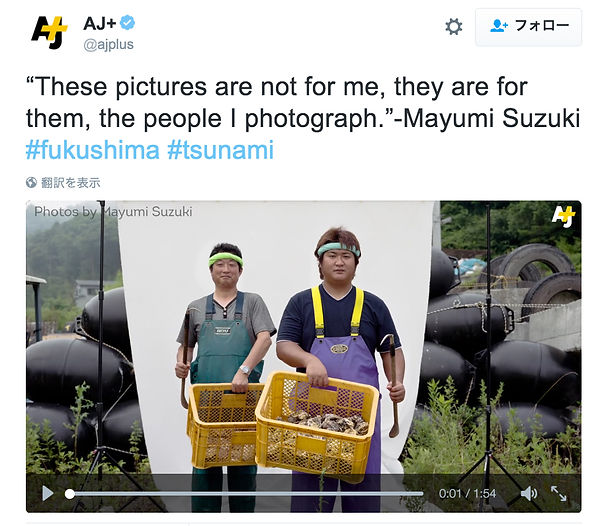Mute the video volume
The image size is (606, 526).
tap(529, 494)
